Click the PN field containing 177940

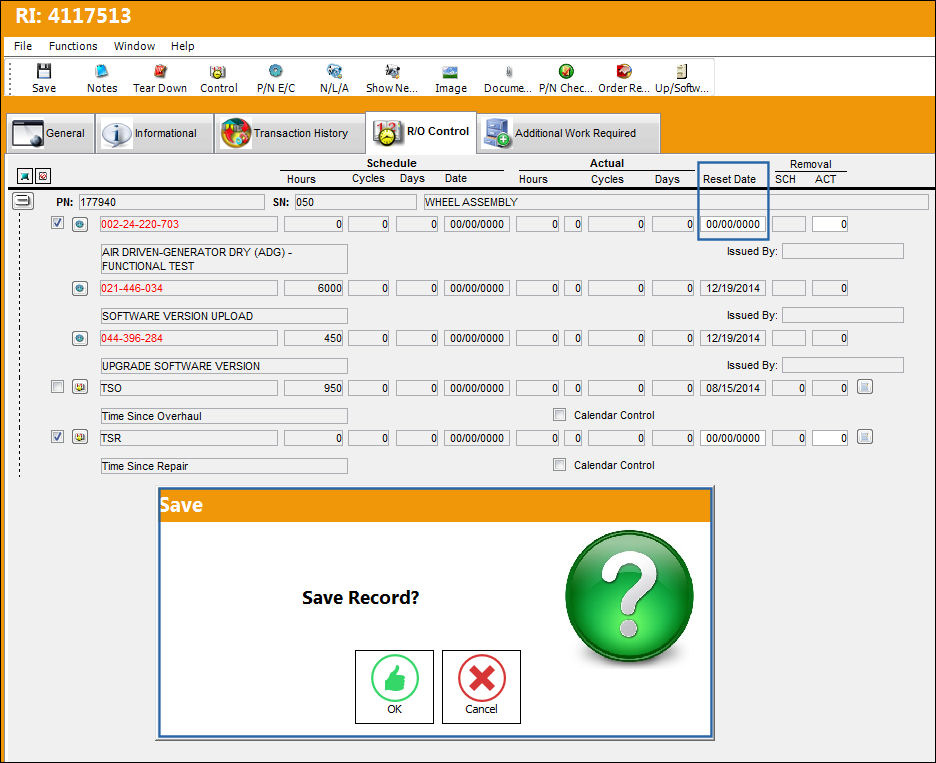tap(172, 202)
